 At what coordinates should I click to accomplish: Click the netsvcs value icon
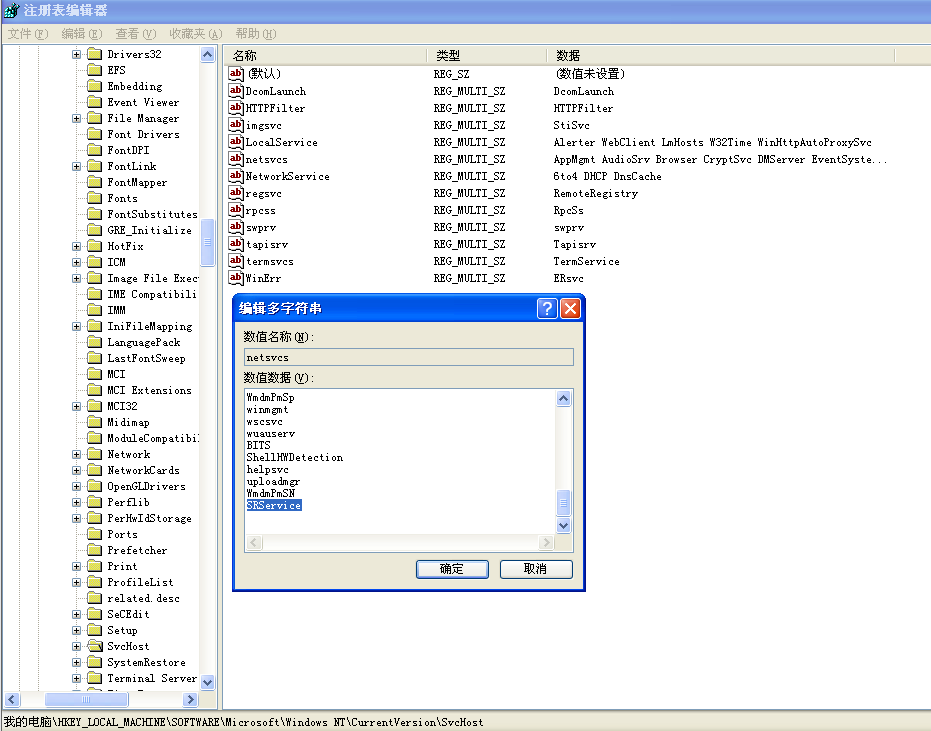point(236,159)
